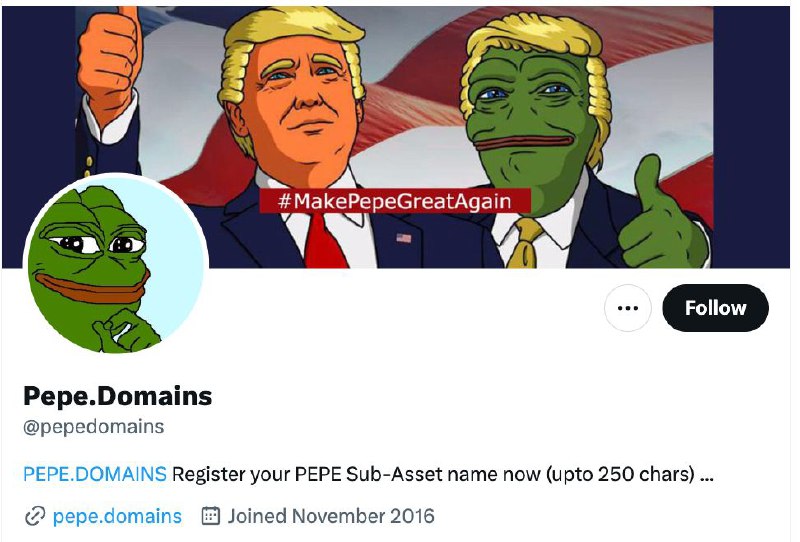Viewport: 800px width, 542px height.
Task: Click the Joined November 2016 text
Action: click(x=331, y=516)
